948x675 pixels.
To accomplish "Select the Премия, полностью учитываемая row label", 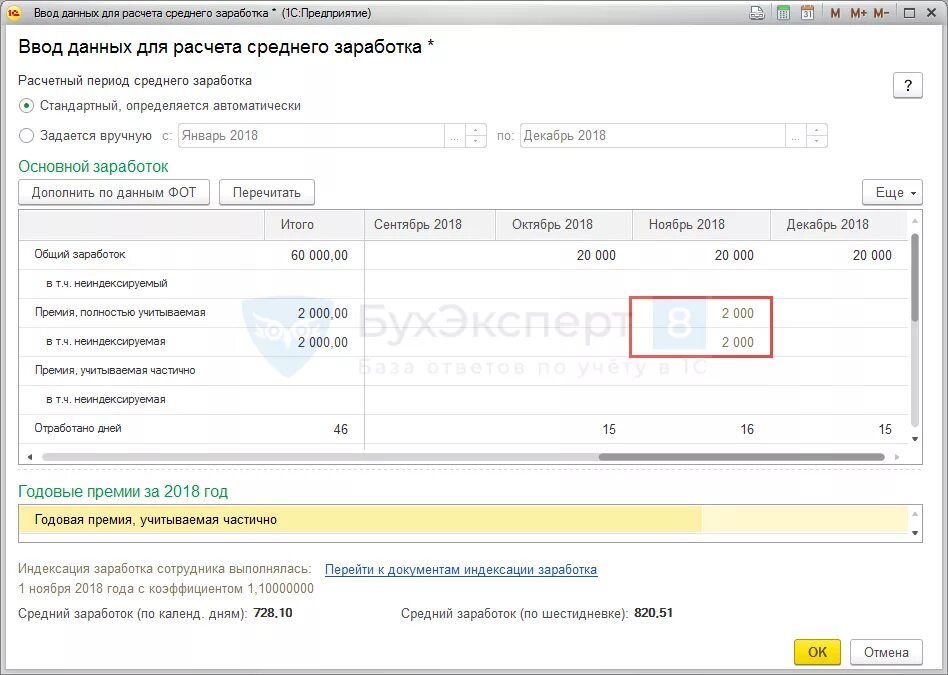I will point(120,312).
